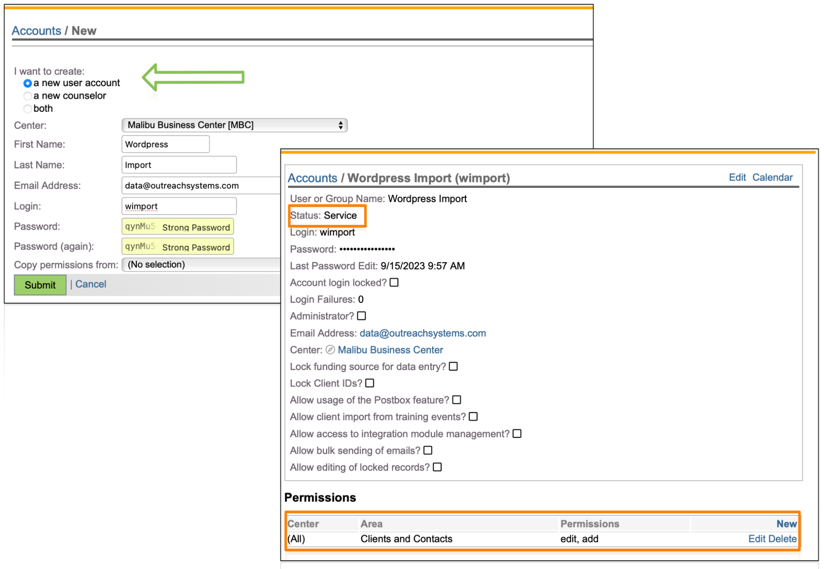Expand the 'Copy permissions from' dropdown
The width and height of the screenshot is (824, 569).
tap(200, 265)
